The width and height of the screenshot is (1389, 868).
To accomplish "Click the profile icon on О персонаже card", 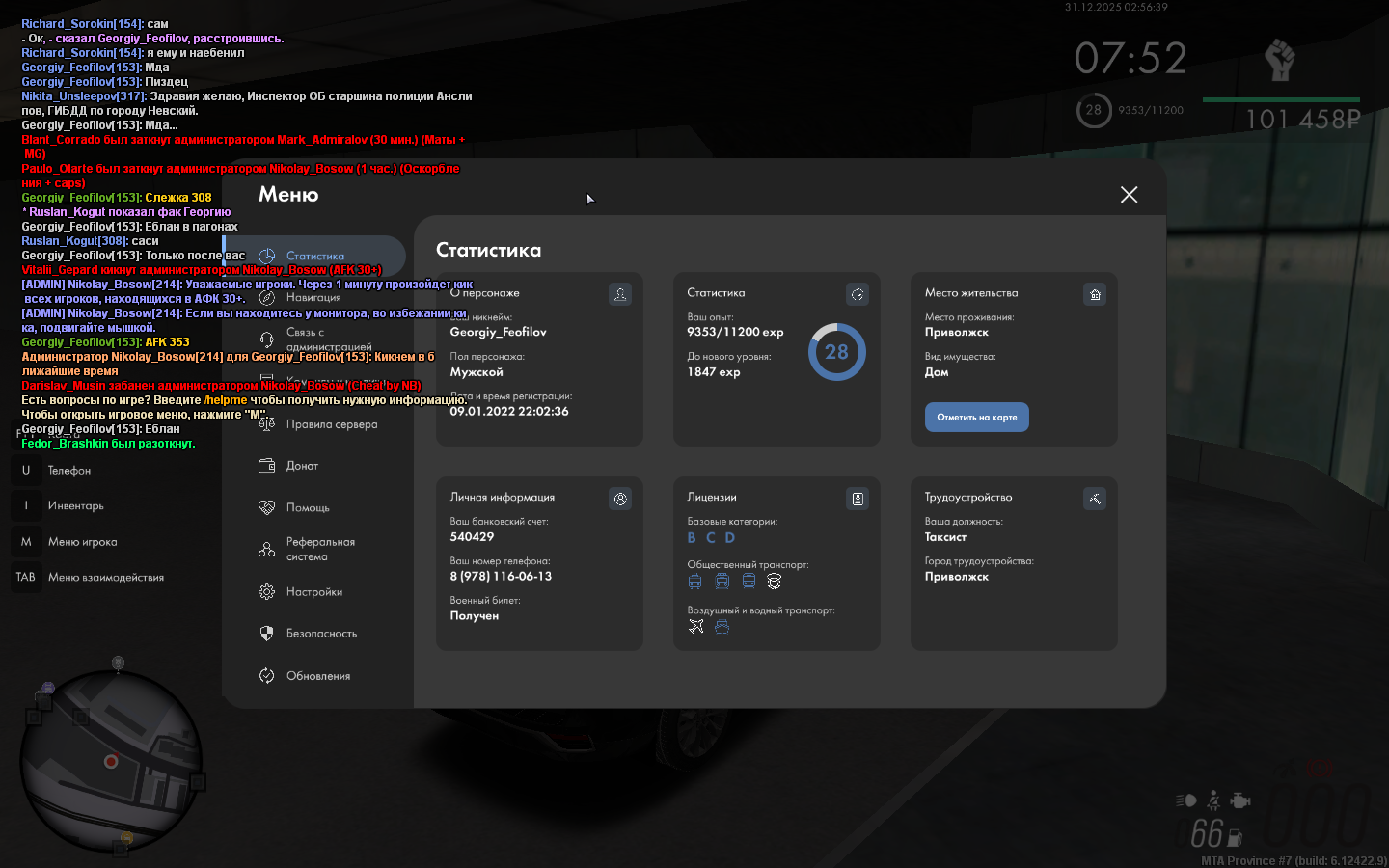I will [620, 294].
